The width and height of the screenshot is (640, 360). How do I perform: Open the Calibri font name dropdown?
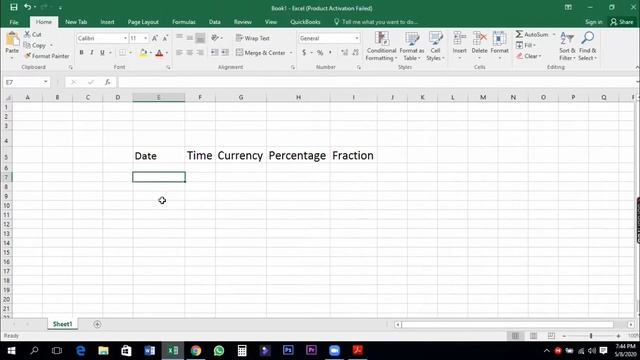click(x=125, y=38)
